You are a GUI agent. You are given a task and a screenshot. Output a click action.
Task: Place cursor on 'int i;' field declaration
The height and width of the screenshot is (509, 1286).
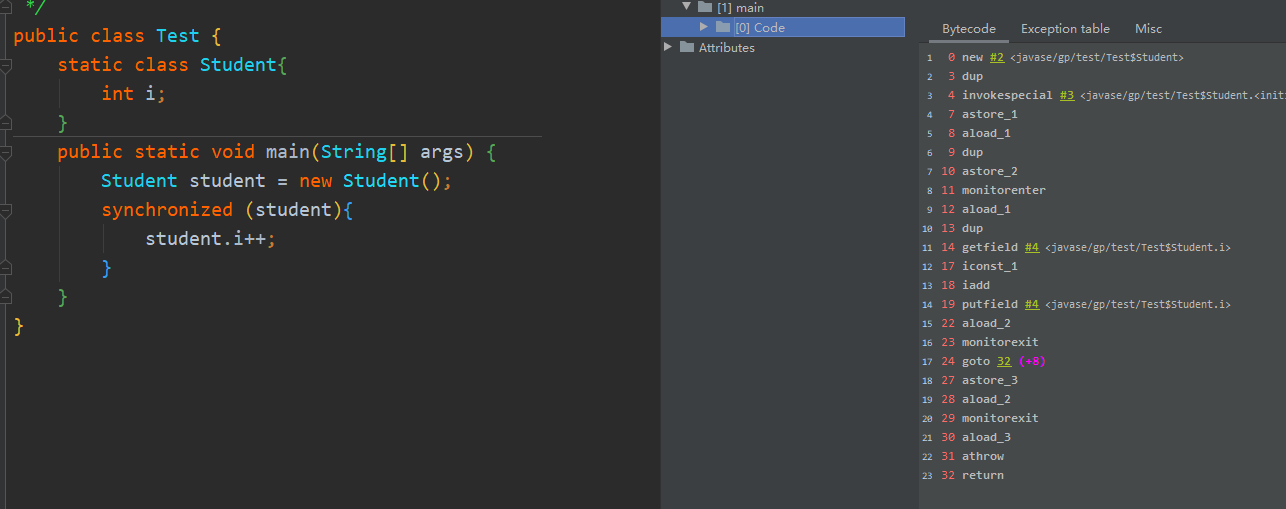(x=133, y=94)
